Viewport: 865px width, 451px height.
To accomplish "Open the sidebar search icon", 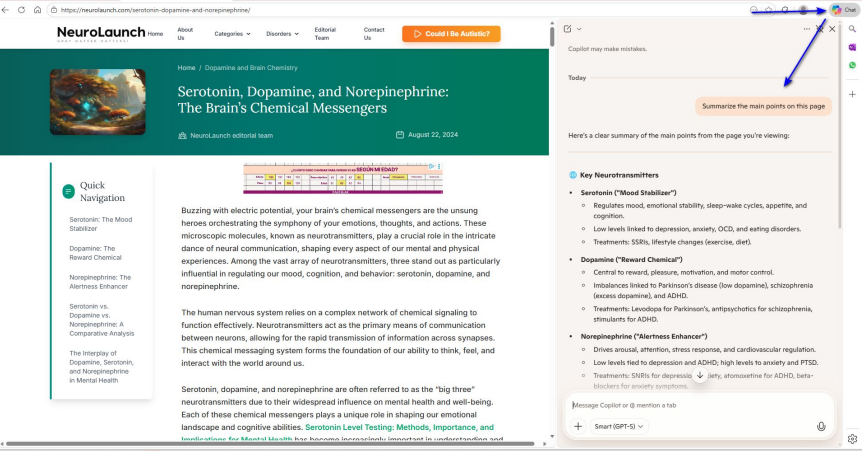I will (x=852, y=29).
